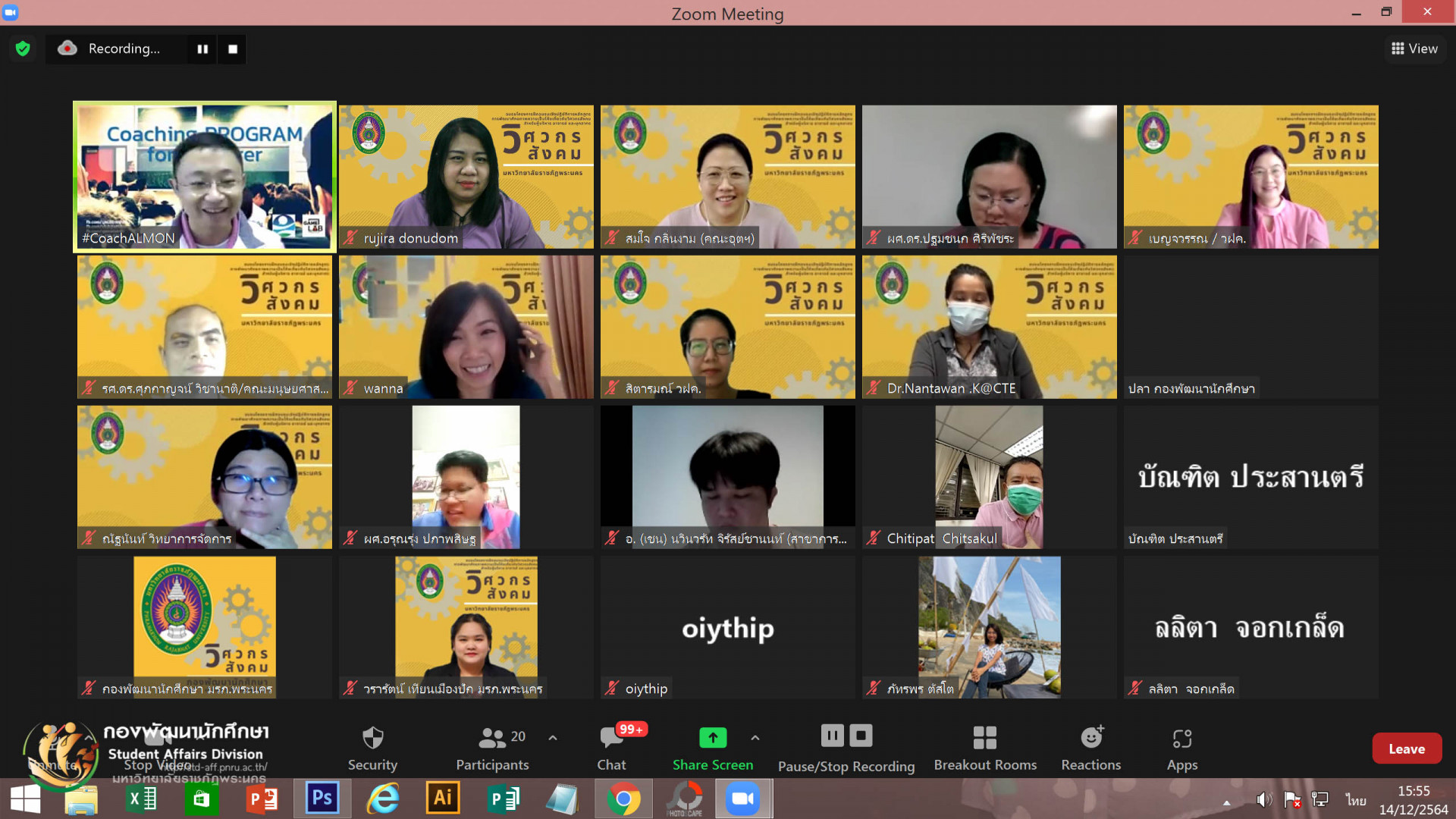Expand Share Screen options arrow
Screen dimensions: 1456x819
tap(755, 737)
